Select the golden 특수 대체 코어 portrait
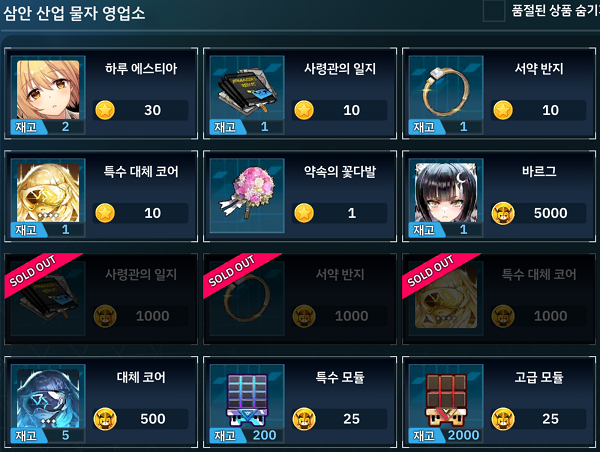The image size is (600, 452). [48, 193]
